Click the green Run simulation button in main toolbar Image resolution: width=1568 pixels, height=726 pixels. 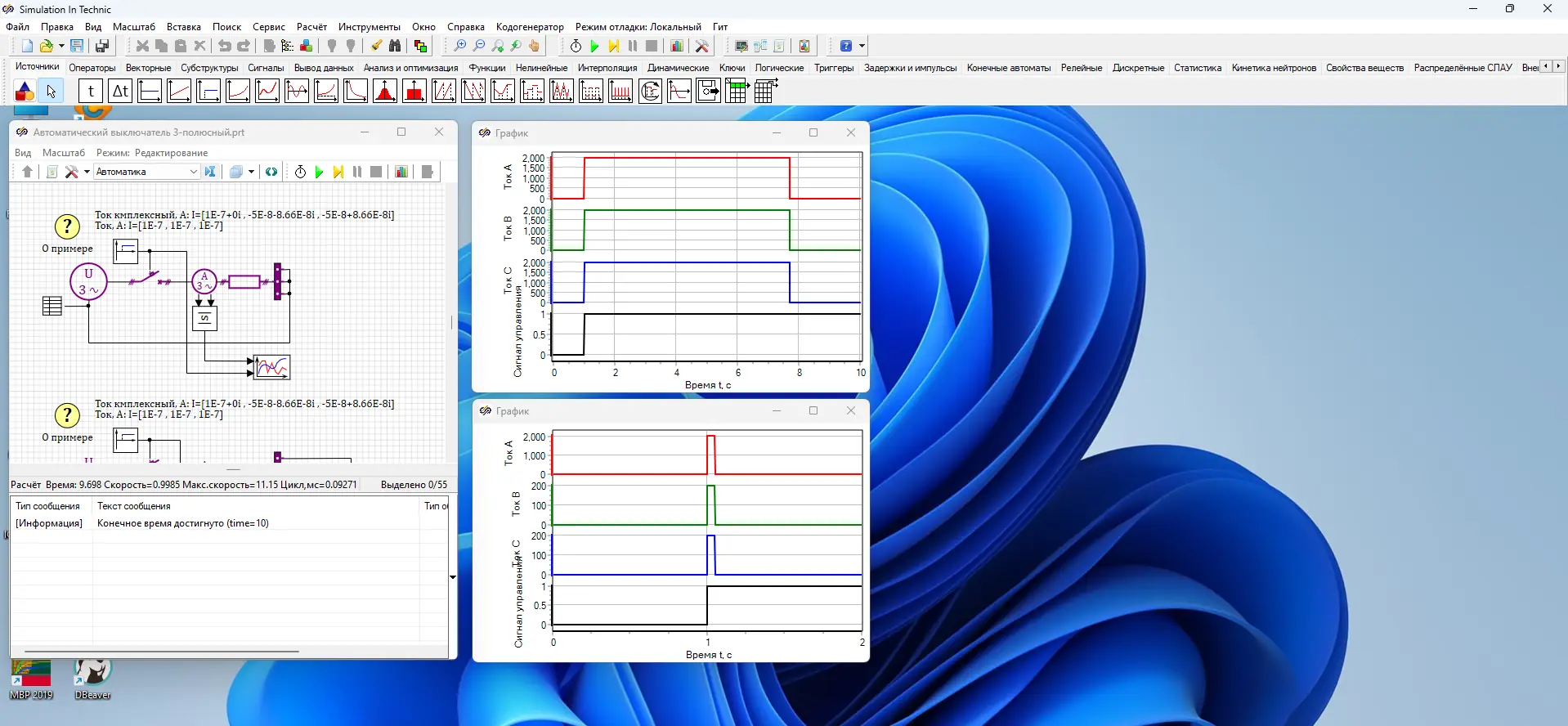coord(594,47)
